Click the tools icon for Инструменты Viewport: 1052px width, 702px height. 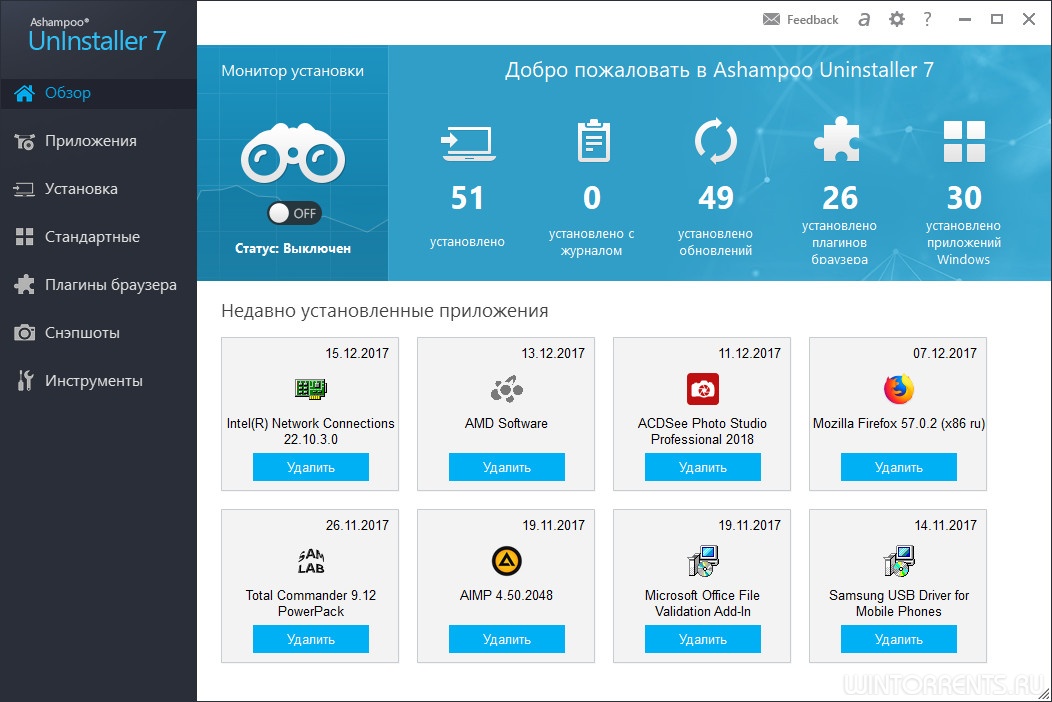point(25,381)
